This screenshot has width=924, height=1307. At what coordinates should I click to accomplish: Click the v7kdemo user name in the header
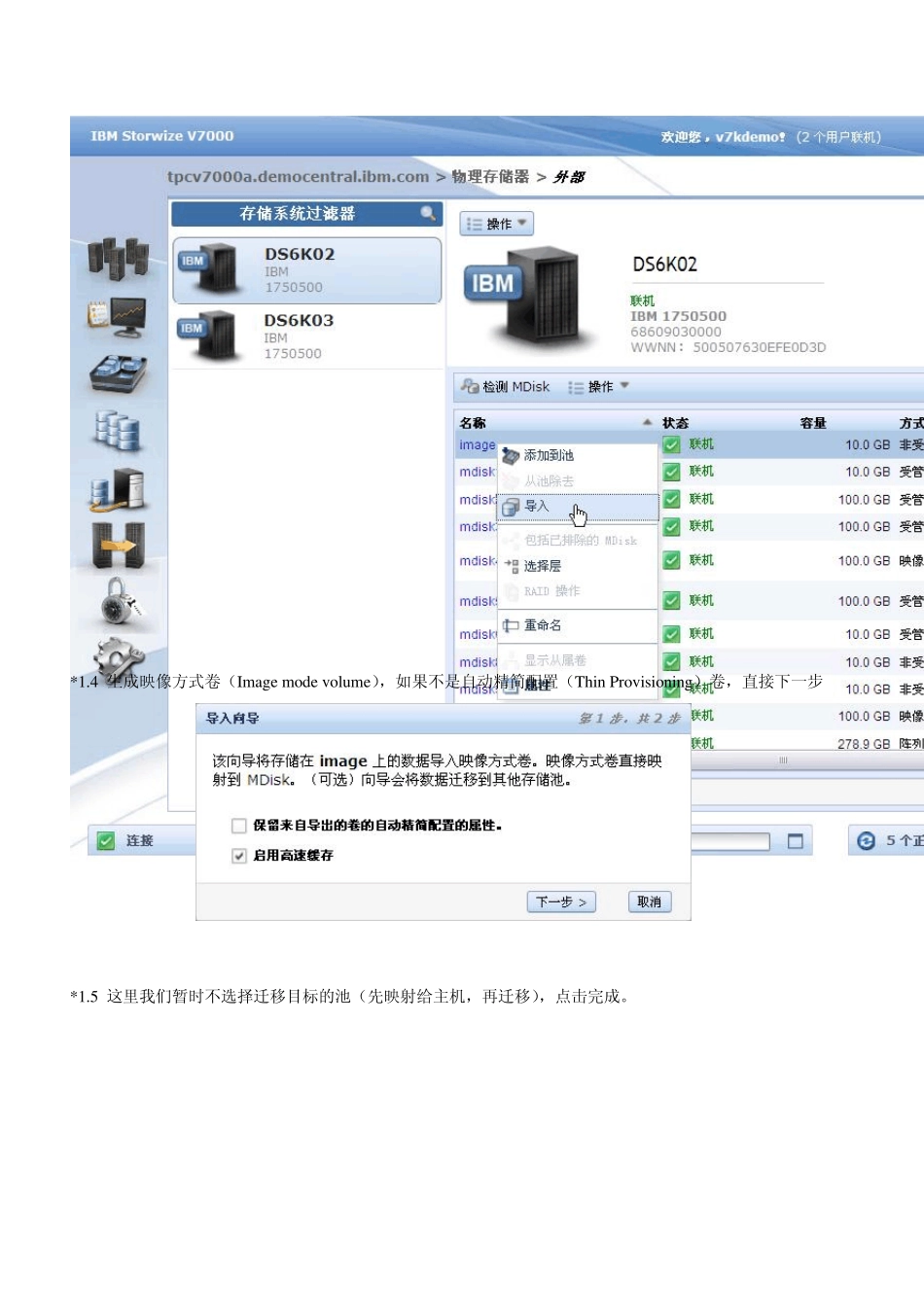[750, 137]
